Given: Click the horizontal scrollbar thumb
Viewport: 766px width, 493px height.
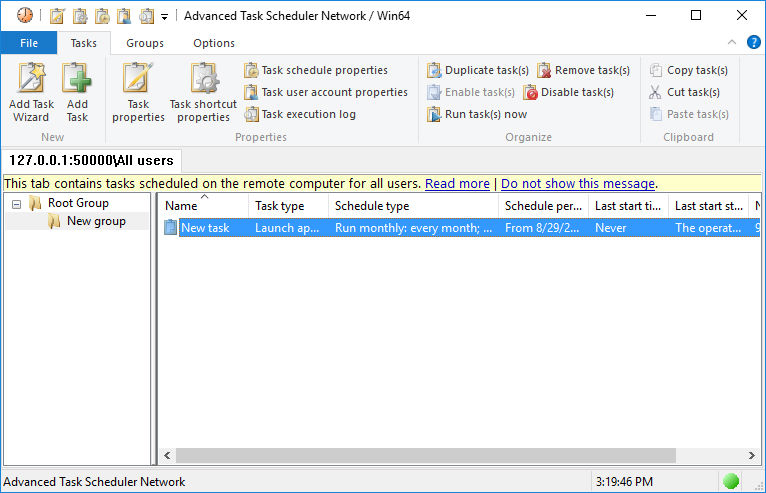Looking at the screenshot, I should 426,455.
